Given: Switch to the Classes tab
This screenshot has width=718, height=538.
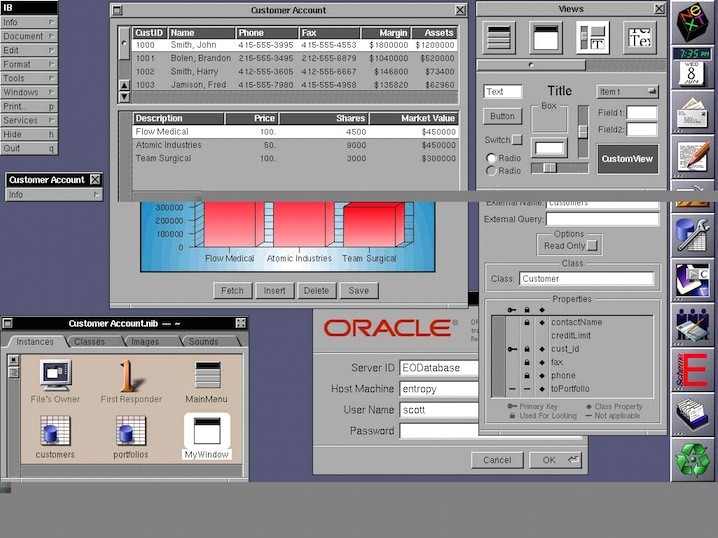Looking at the screenshot, I should [90, 342].
